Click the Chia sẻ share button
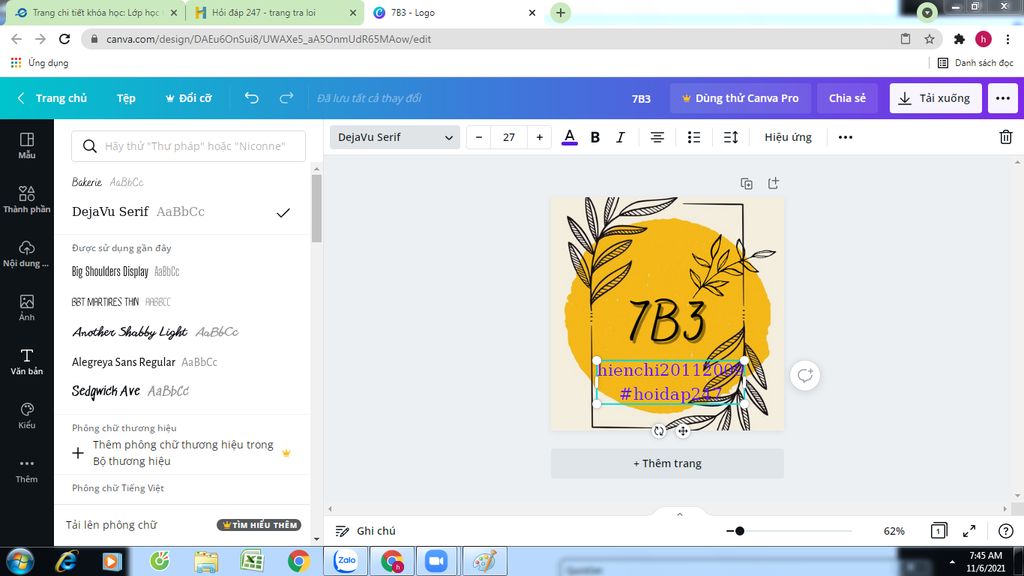 pos(847,98)
